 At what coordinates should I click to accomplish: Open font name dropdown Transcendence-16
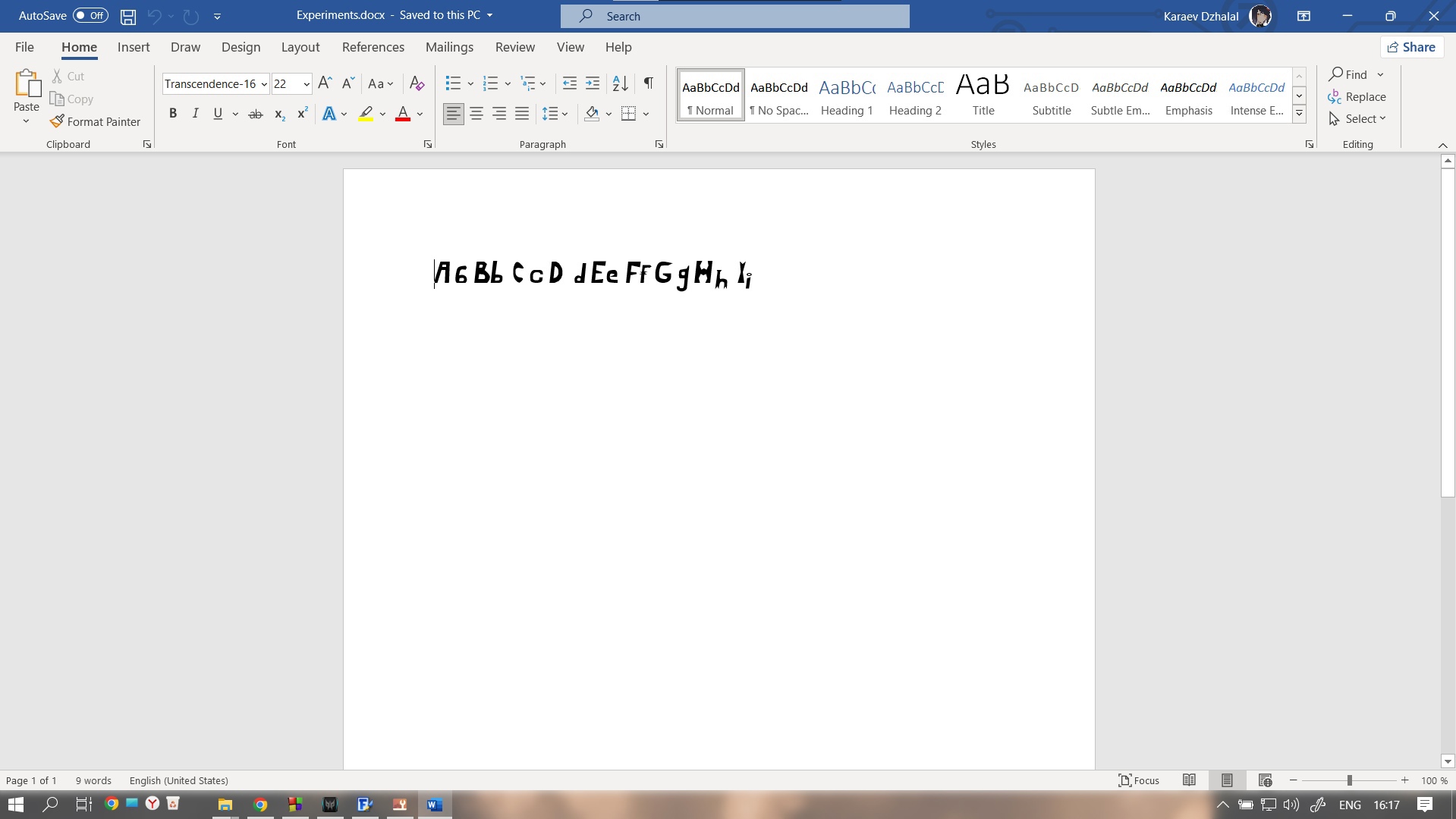[x=264, y=84]
